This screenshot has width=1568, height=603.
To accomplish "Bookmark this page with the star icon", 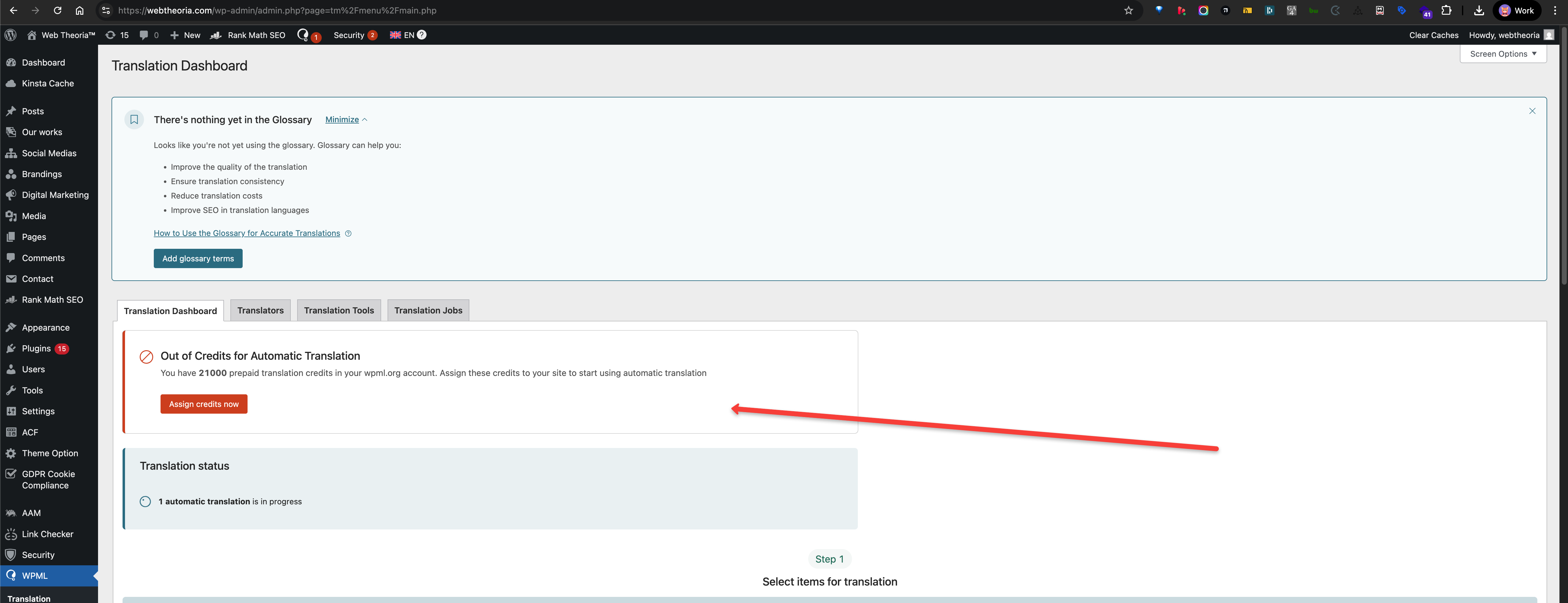I will 1128,10.
